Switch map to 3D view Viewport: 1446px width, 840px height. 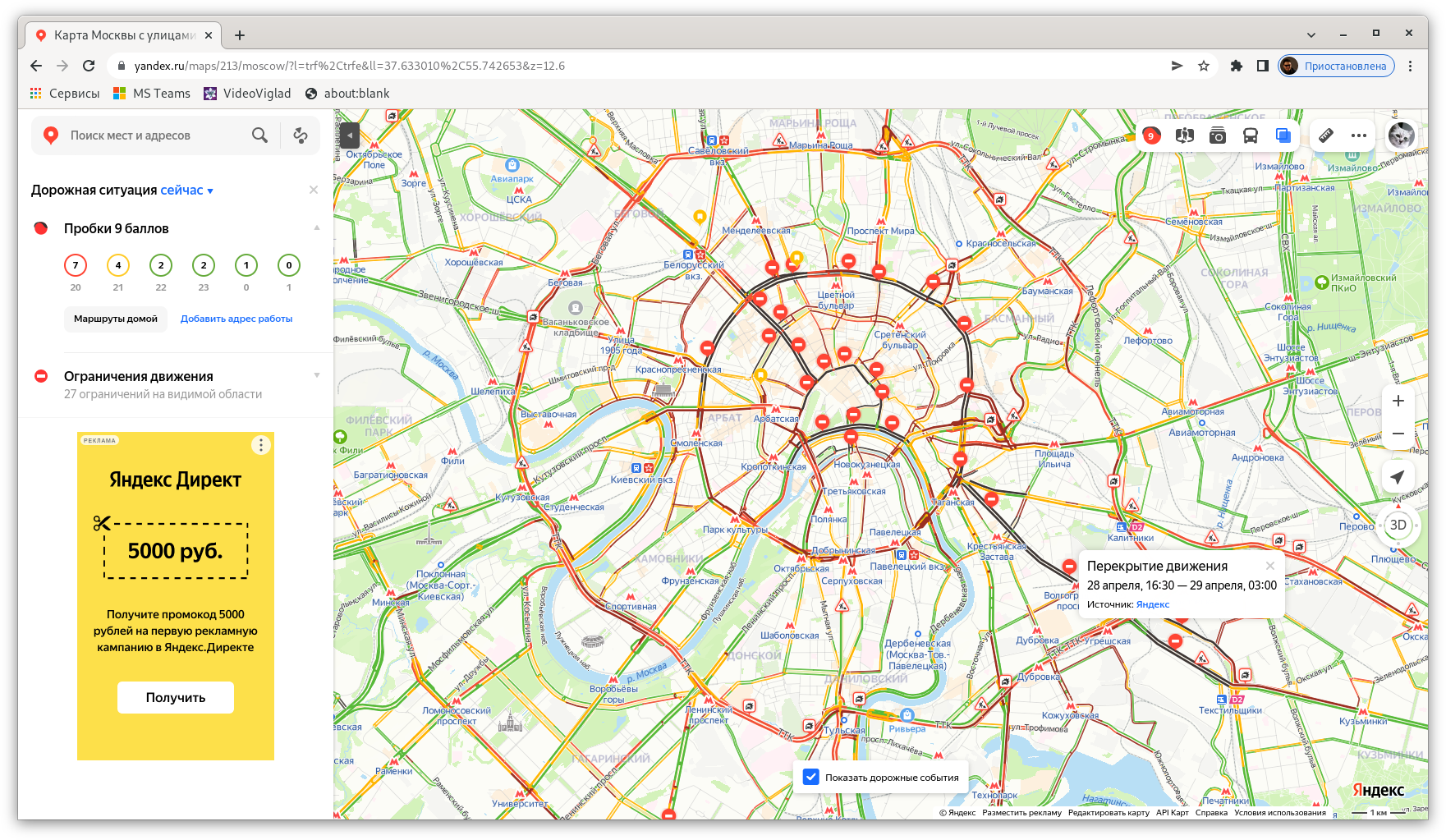pos(1398,525)
